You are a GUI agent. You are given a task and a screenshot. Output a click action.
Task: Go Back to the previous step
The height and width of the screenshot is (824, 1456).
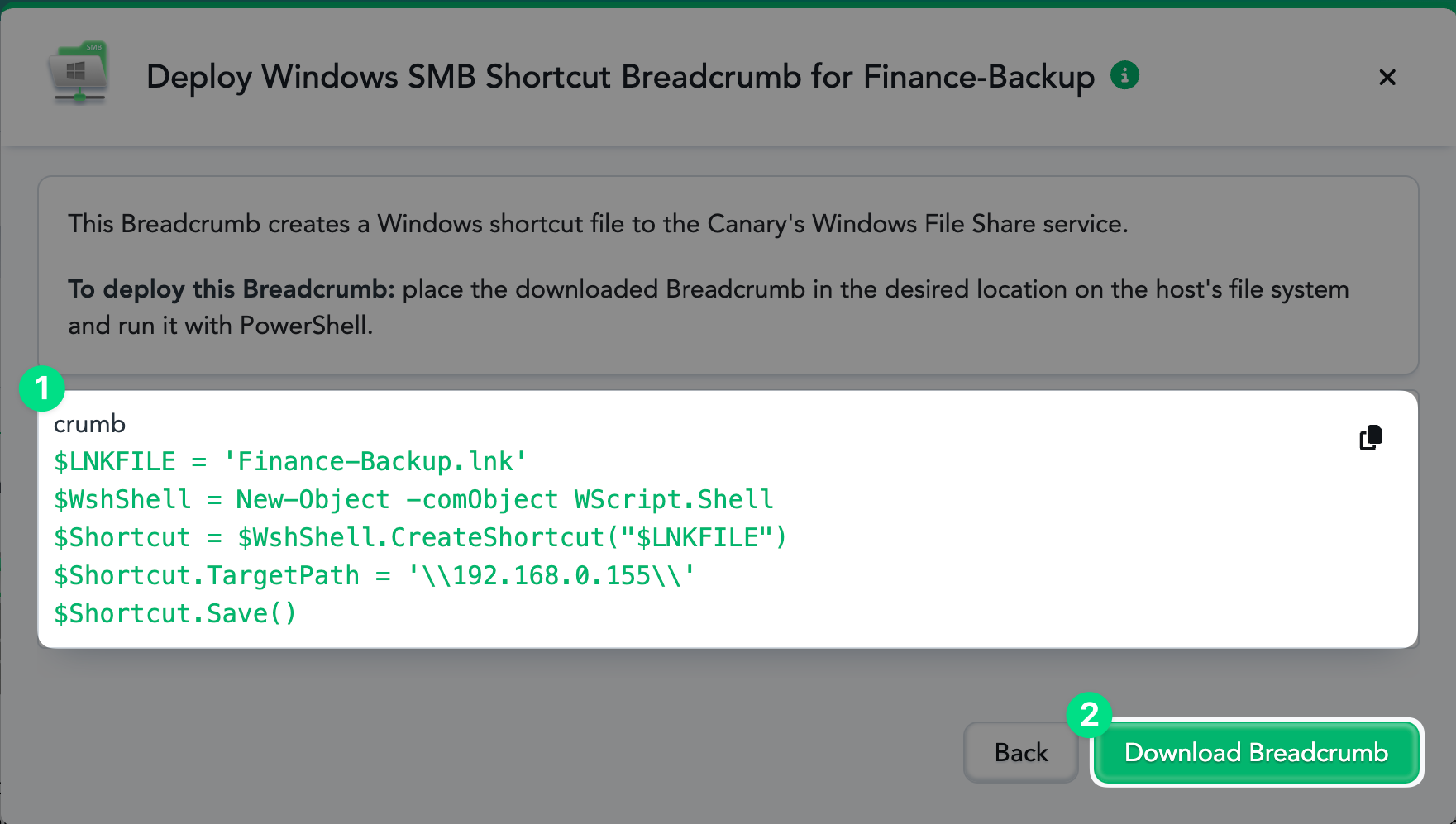coord(1021,752)
